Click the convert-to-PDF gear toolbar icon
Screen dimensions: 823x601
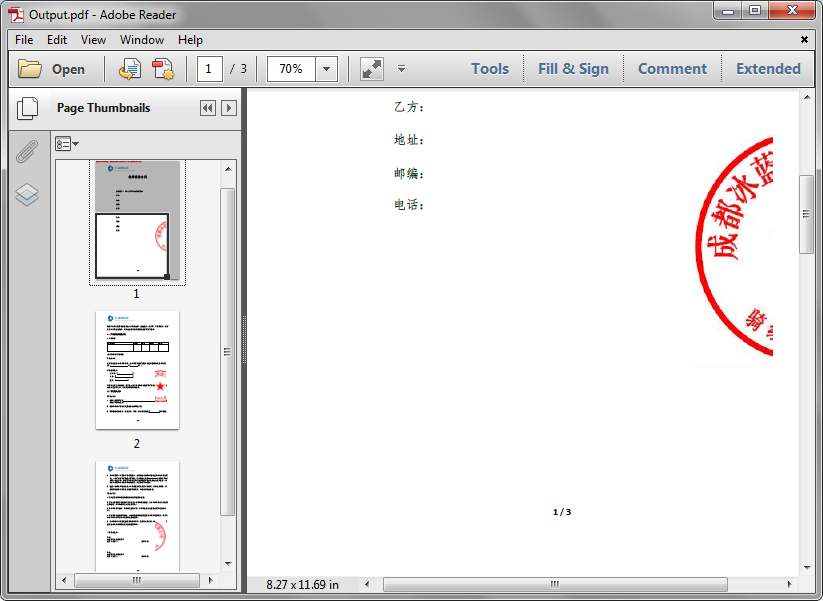(x=163, y=68)
